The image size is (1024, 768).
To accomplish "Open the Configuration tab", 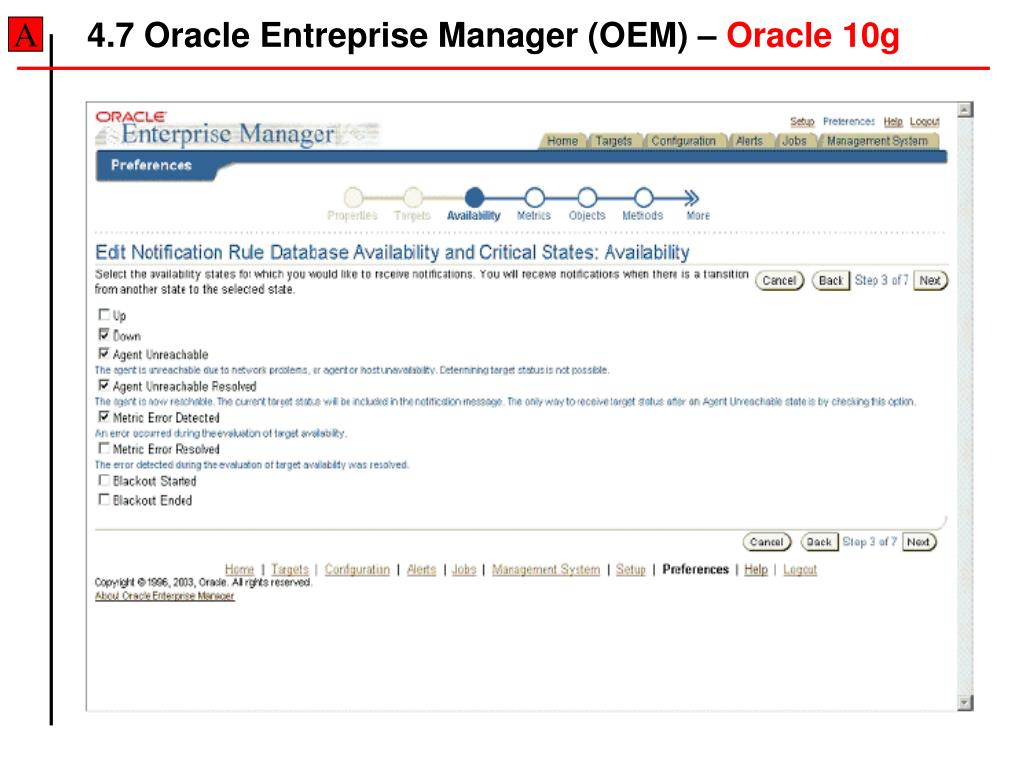I will tap(683, 141).
